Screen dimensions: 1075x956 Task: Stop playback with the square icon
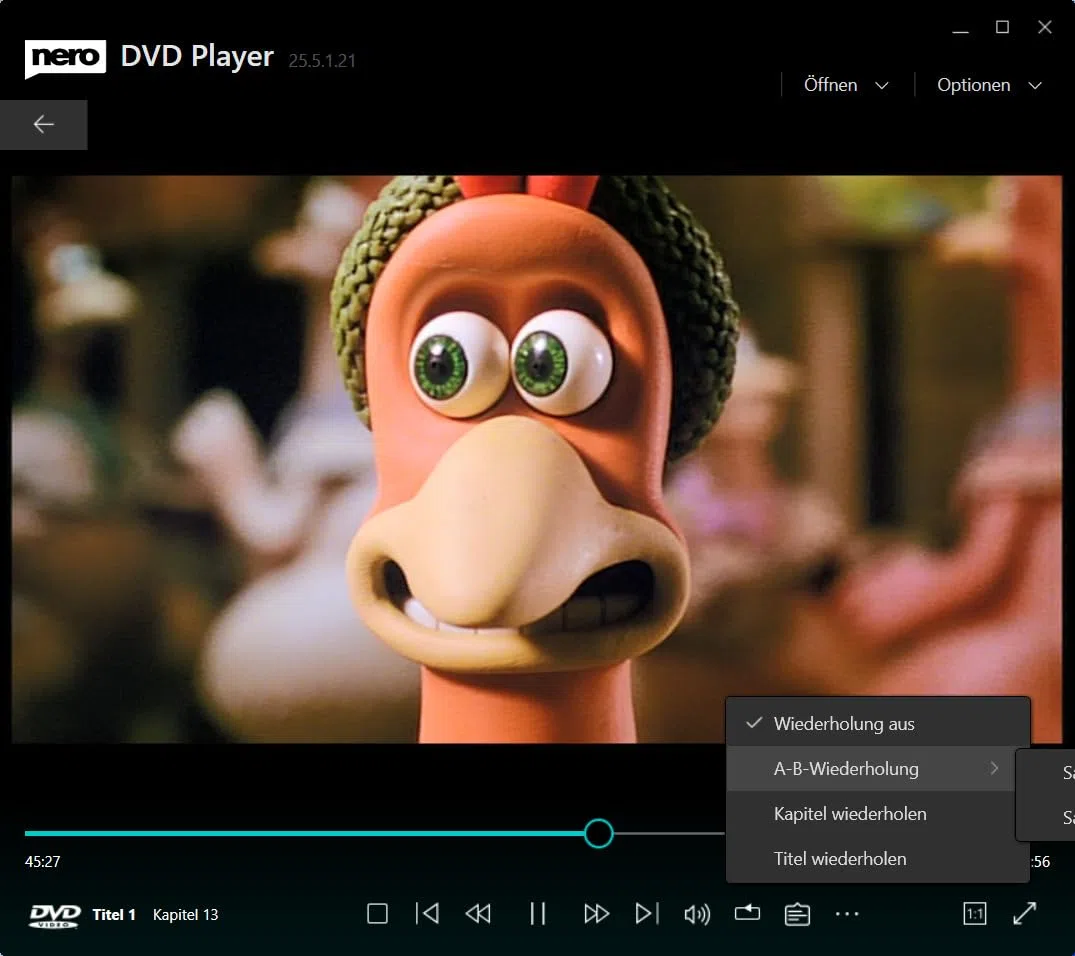[377, 913]
